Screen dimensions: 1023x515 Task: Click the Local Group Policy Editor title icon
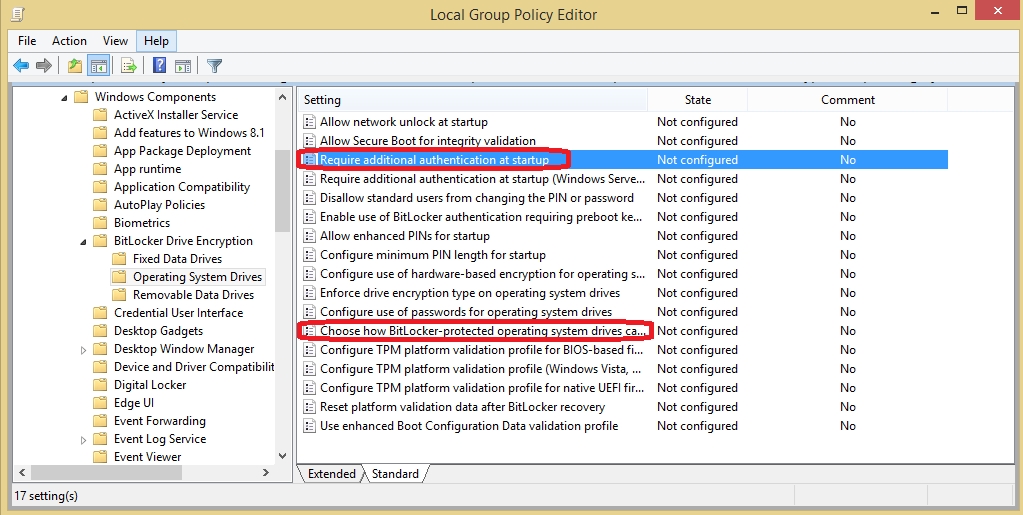pos(18,14)
